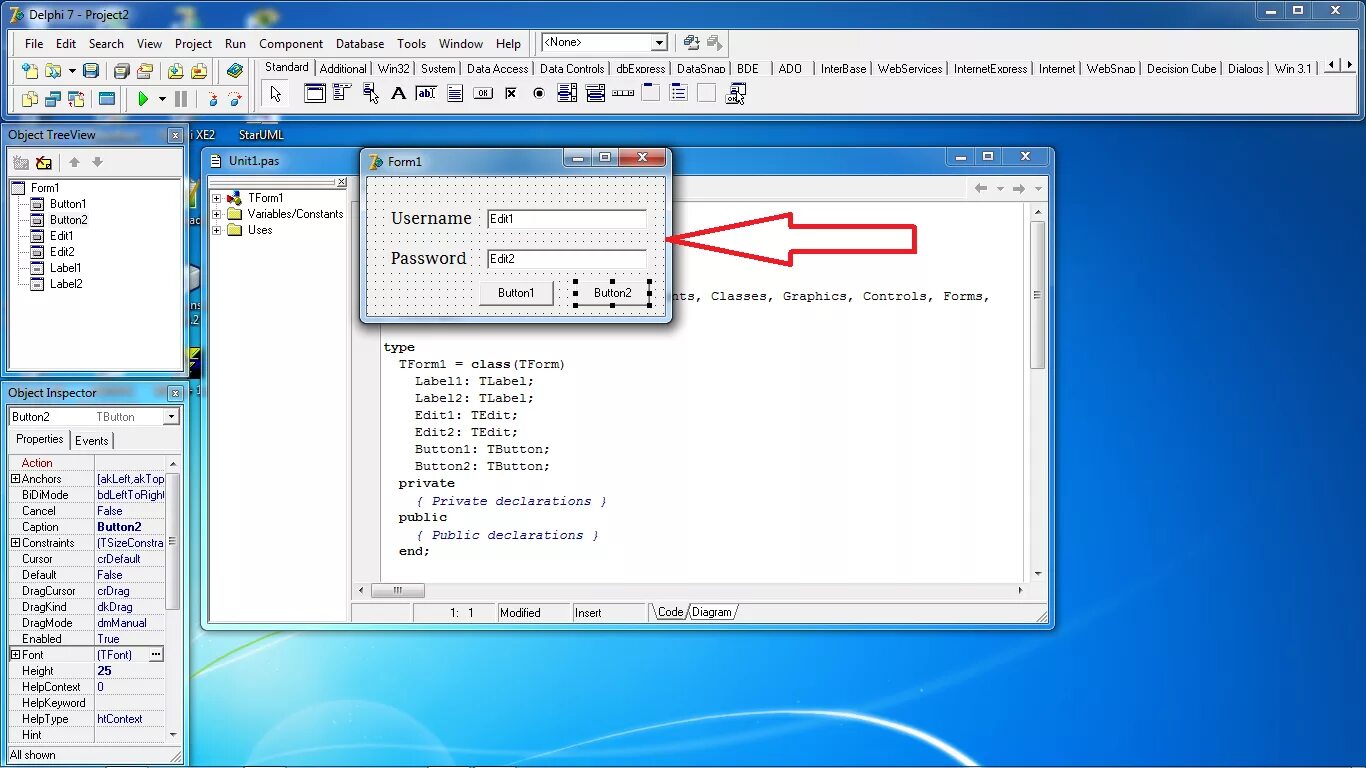The width and height of the screenshot is (1366, 768).
Task: Pick the MainMenu component from palette
Action: coord(342,93)
